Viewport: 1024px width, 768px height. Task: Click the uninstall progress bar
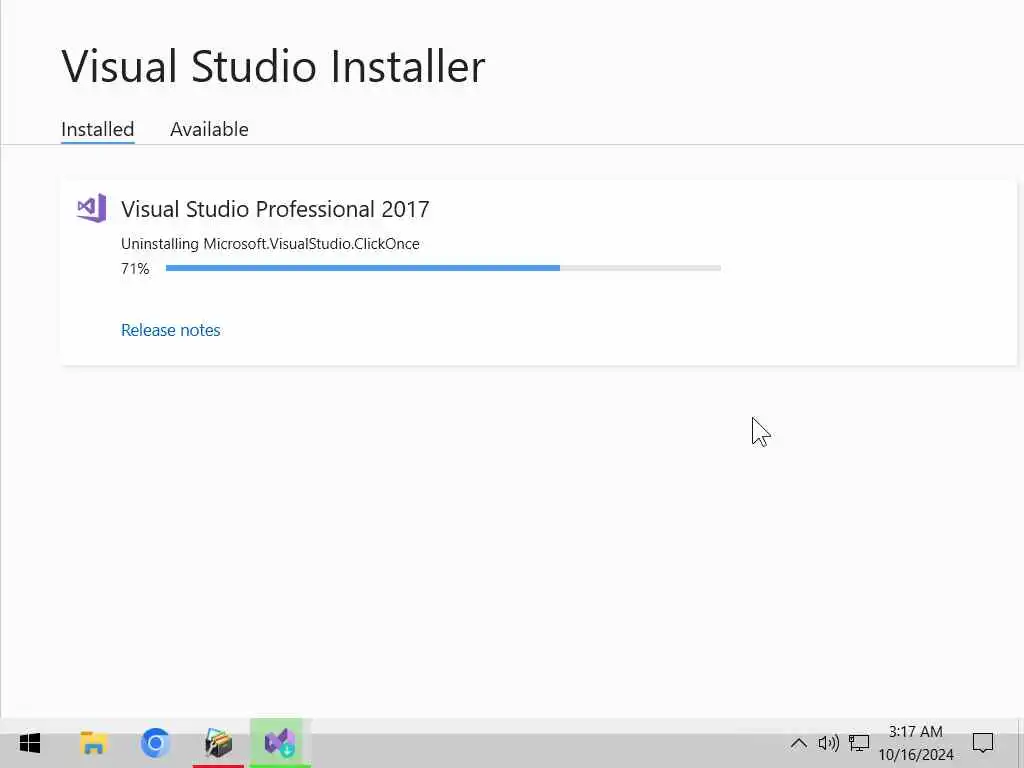tap(443, 268)
